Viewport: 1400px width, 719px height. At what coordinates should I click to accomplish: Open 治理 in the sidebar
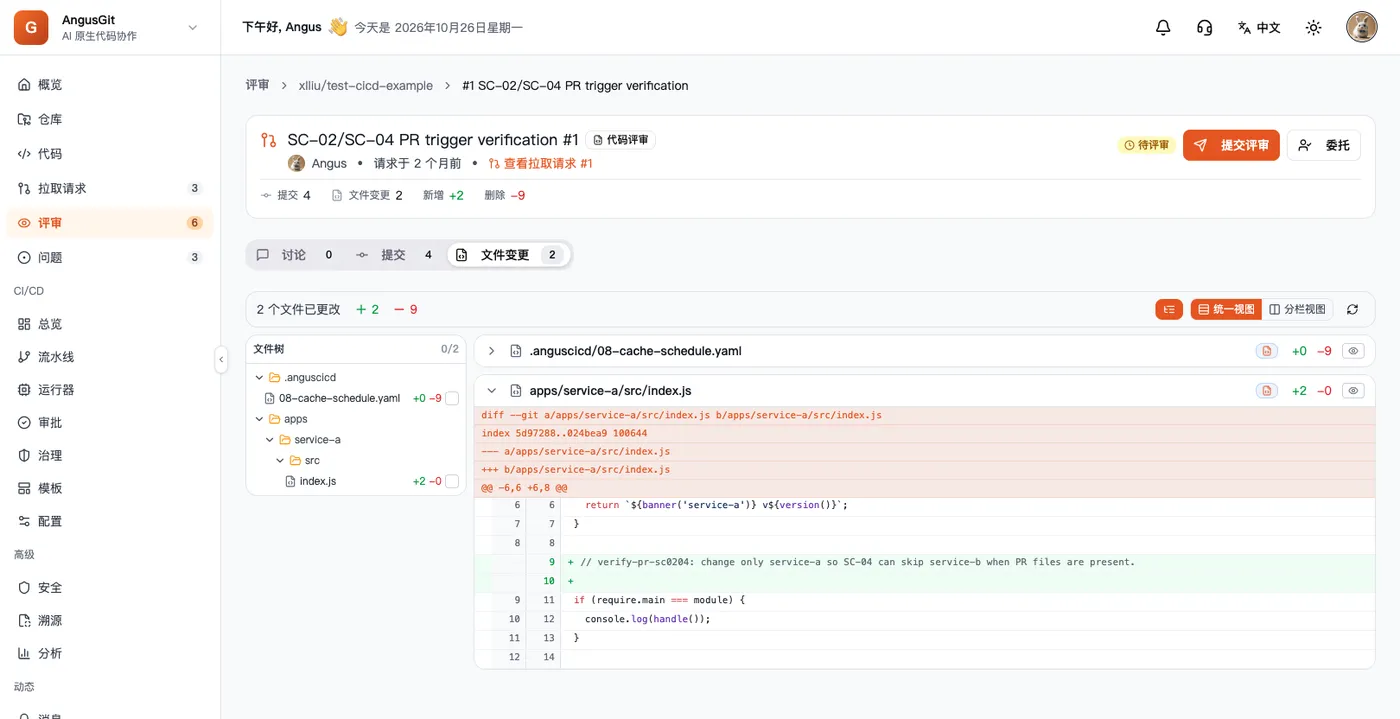coord(110,455)
